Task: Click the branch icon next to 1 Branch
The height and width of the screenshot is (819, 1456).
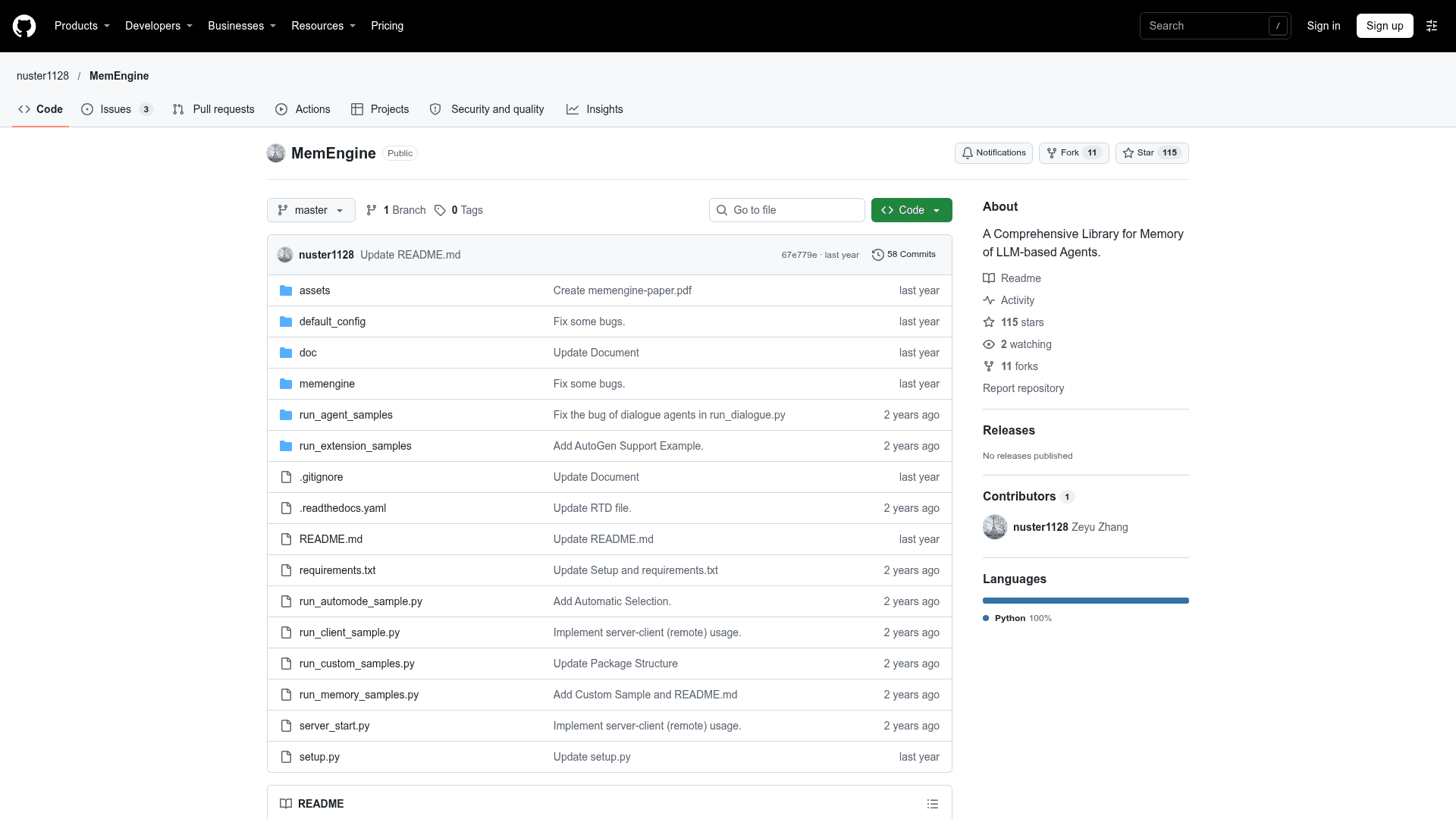Action: [372, 210]
